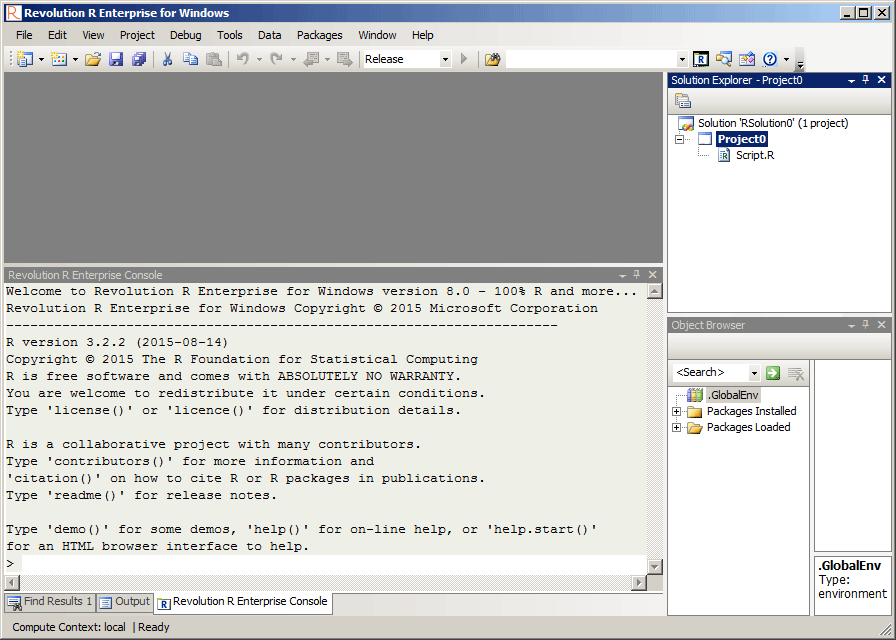Open Solution Explorer window position menu arrow
This screenshot has height=640, width=896.
point(851,81)
